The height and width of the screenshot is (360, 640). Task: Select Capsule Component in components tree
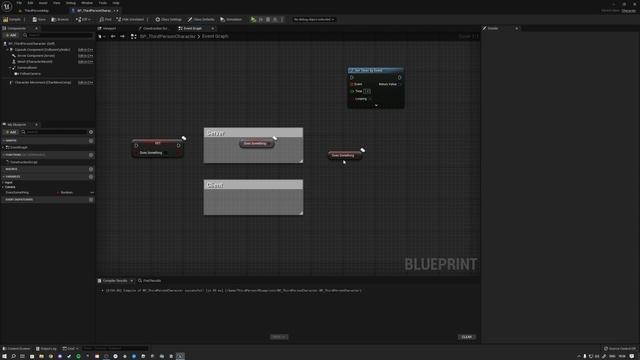42,49
